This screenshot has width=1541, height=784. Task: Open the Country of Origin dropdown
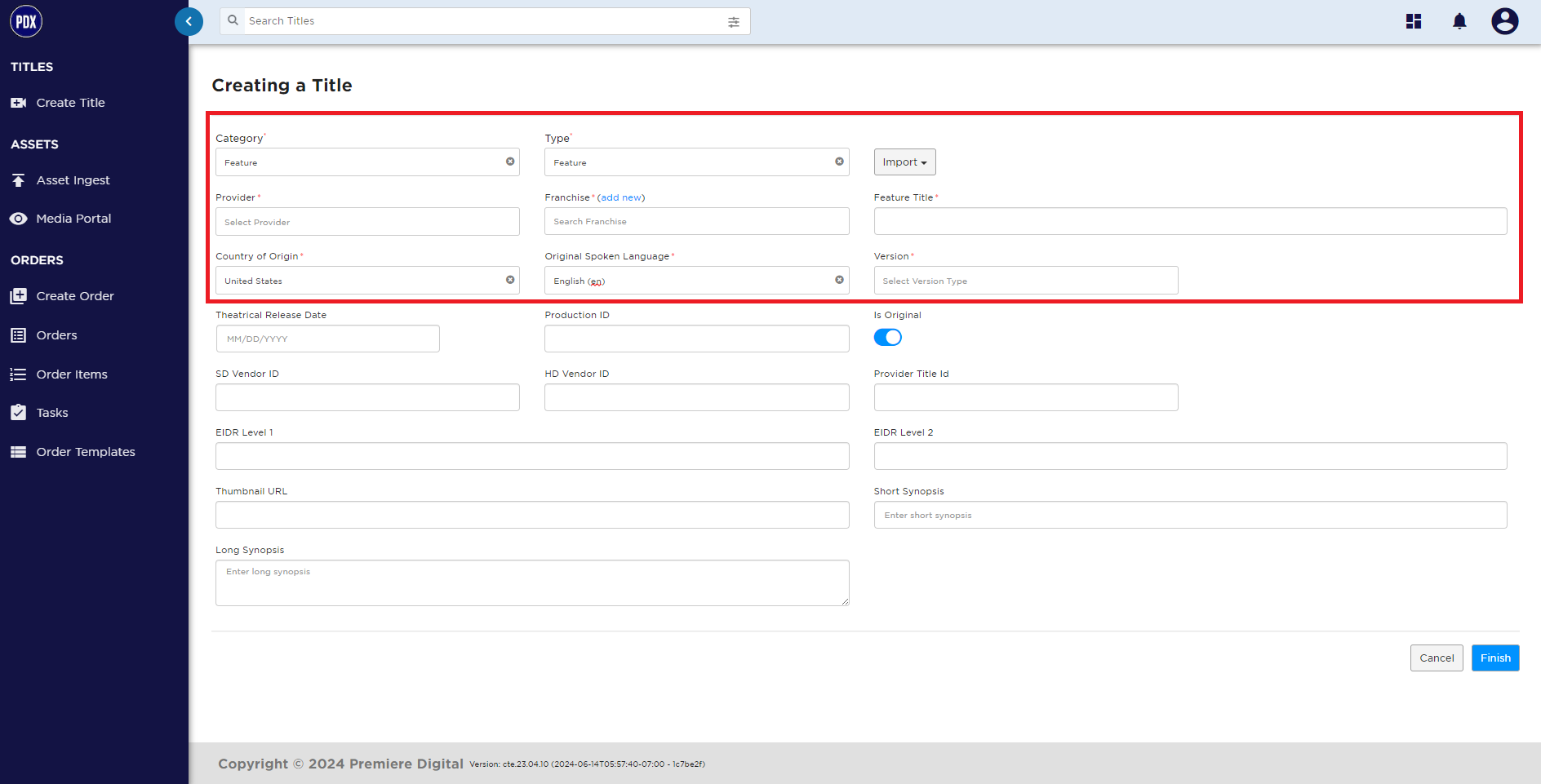(x=367, y=281)
